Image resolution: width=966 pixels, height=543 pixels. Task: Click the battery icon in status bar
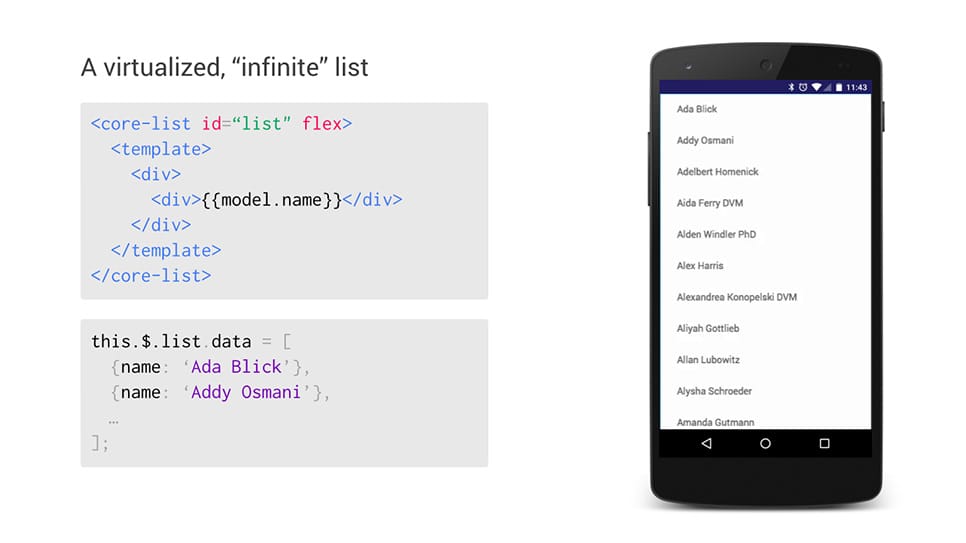tap(839, 88)
